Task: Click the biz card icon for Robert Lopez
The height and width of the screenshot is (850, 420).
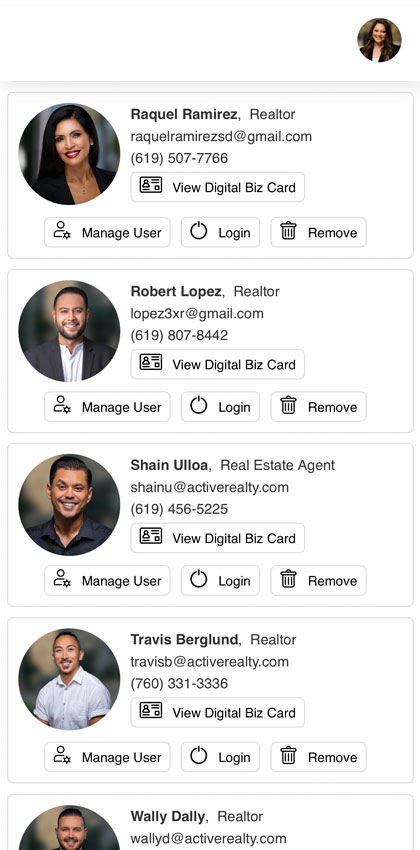Action: coord(151,362)
